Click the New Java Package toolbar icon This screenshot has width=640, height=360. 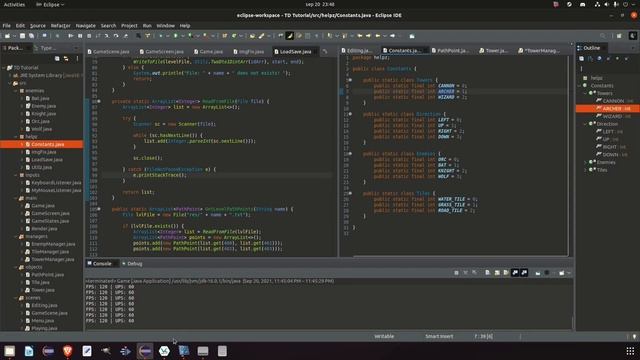(x=224, y=36)
